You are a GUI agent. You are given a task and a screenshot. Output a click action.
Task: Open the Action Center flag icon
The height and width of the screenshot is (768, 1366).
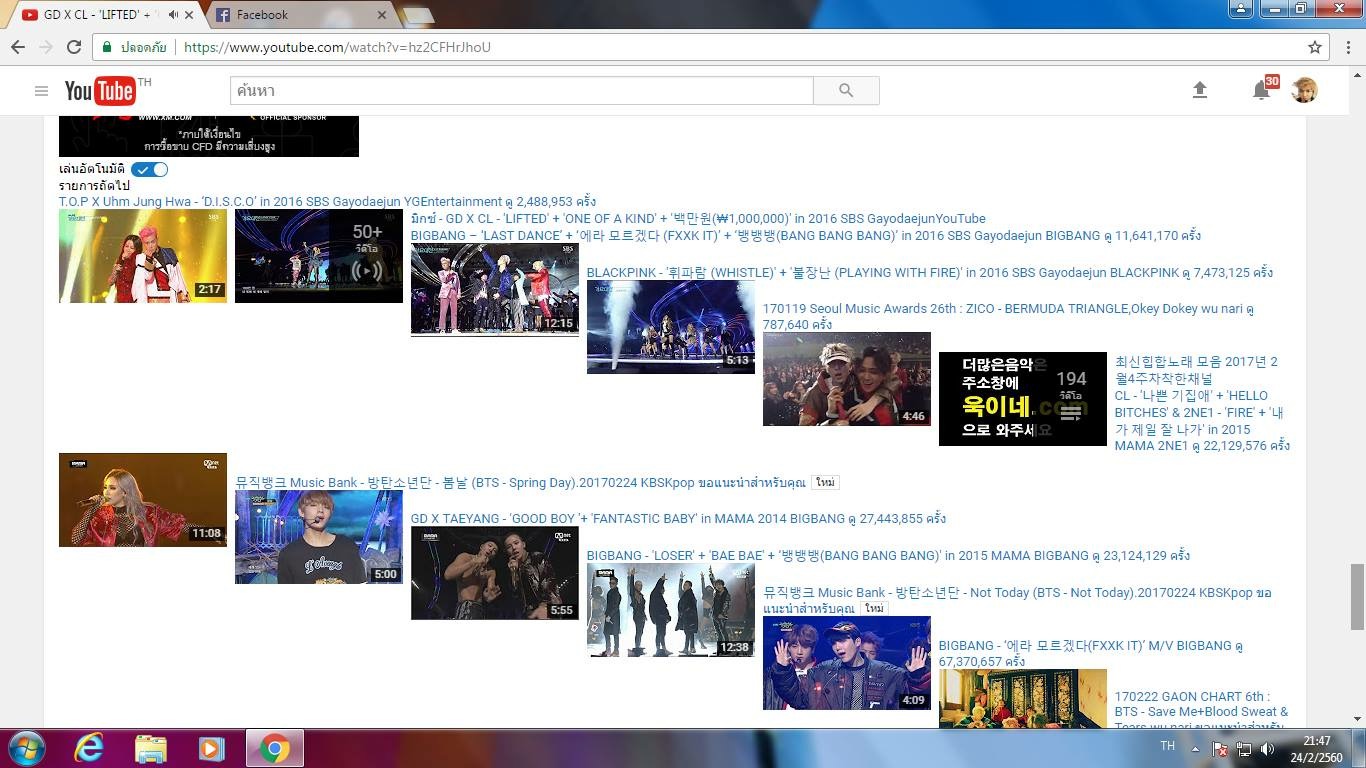(1220, 748)
